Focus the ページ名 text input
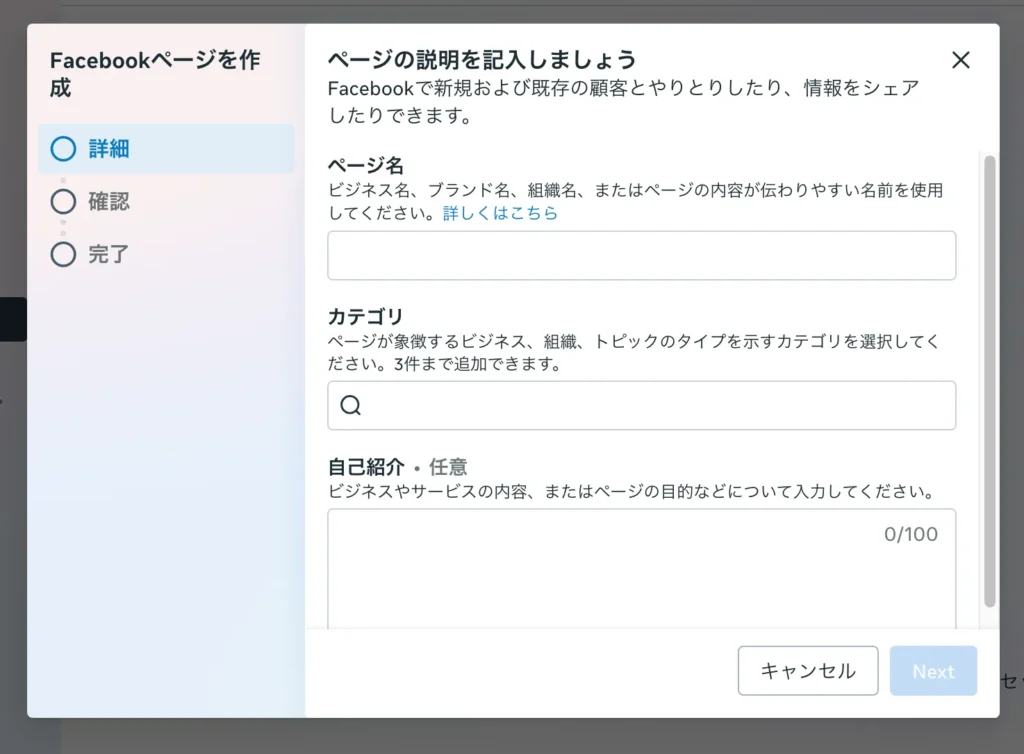 641,255
